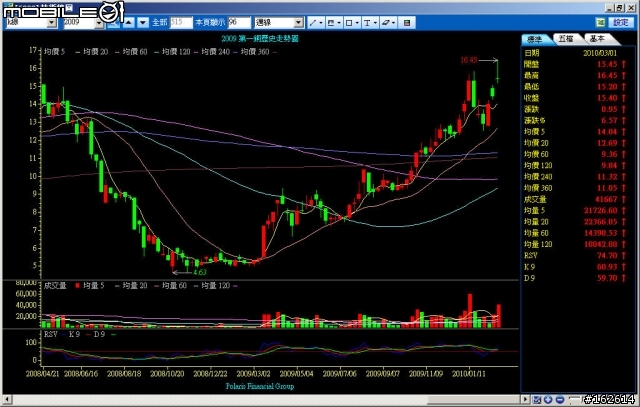The width and height of the screenshot is (640, 407).
Task: Restore down the application window
Action: tap(620, 8)
